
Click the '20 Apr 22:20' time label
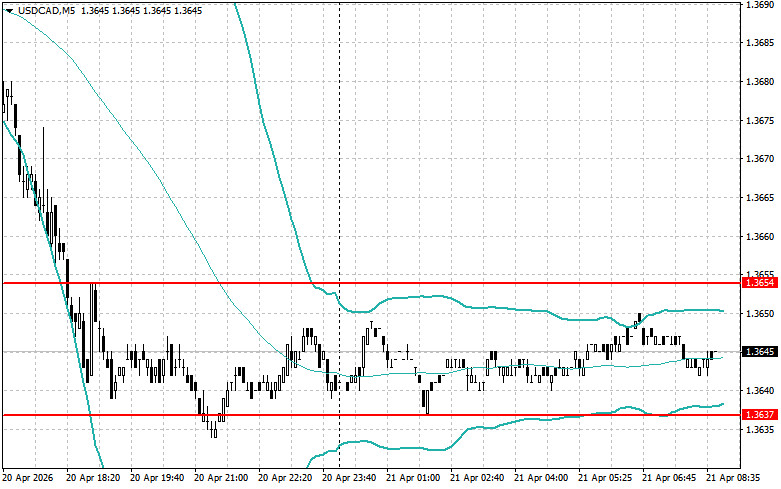(x=285, y=478)
